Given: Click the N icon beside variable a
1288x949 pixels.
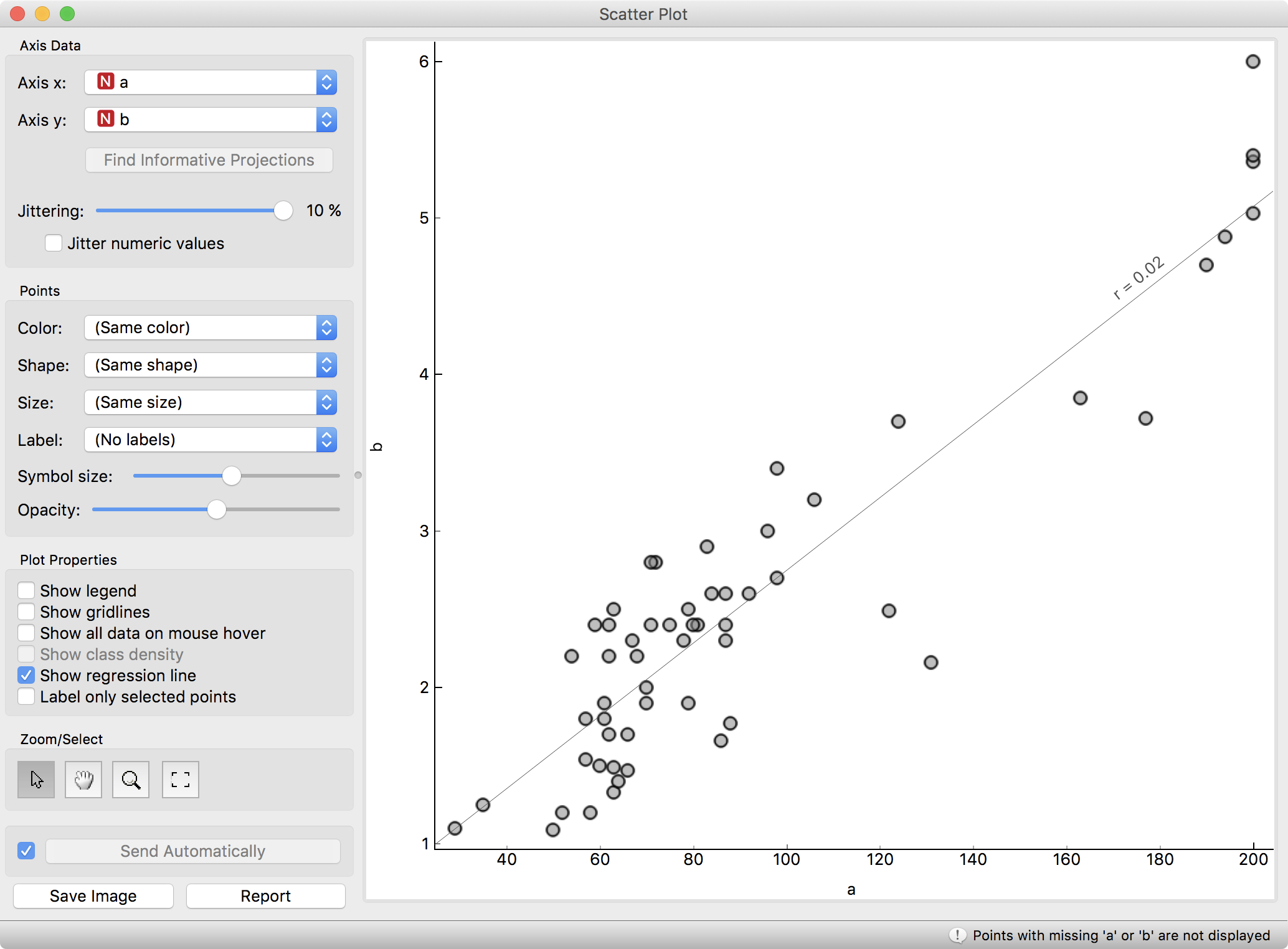Looking at the screenshot, I should 105,82.
